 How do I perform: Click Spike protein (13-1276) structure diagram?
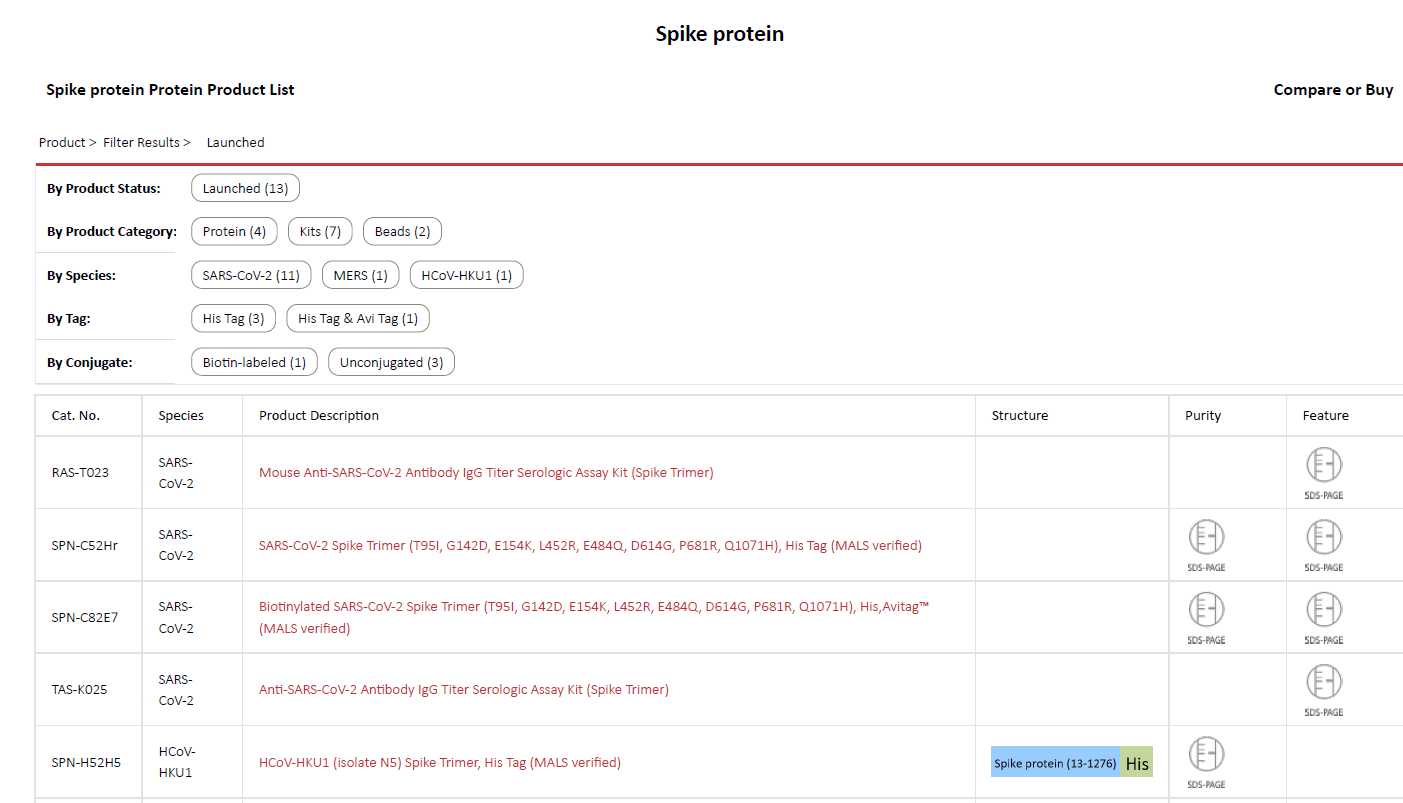(x=1055, y=763)
